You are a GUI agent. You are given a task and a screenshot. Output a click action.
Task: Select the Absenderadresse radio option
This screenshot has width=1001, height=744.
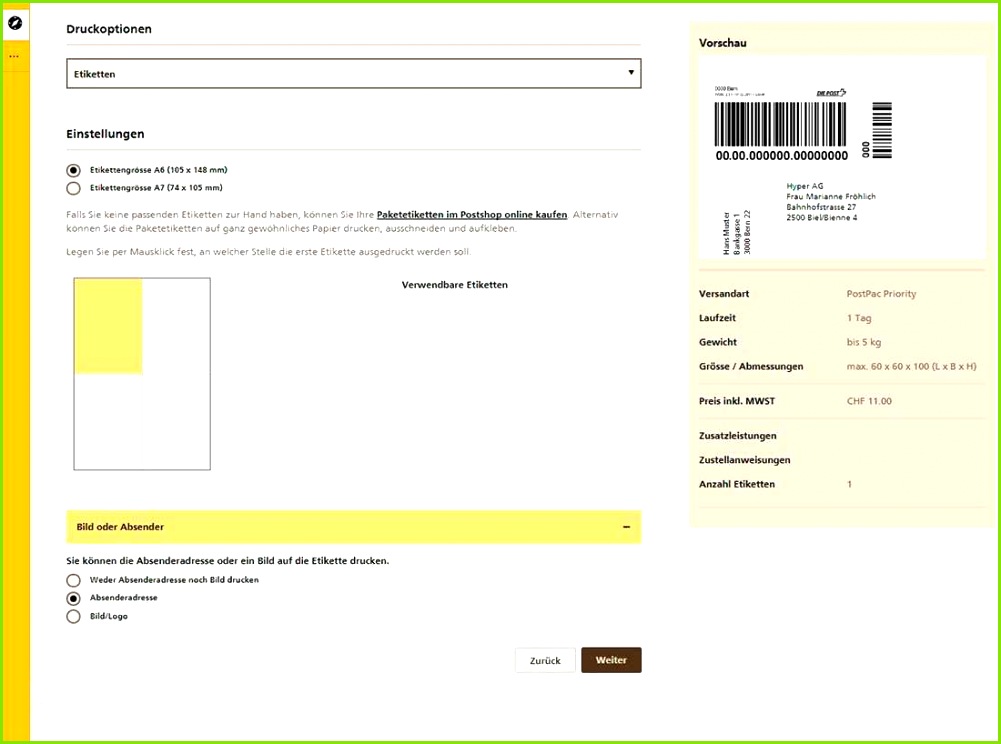click(x=73, y=598)
